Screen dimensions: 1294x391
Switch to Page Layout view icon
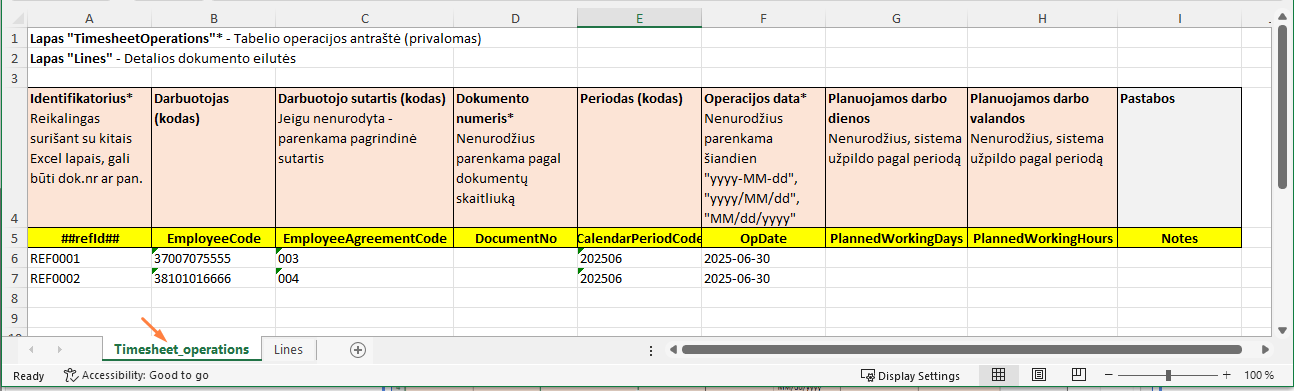(x=1038, y=375)
